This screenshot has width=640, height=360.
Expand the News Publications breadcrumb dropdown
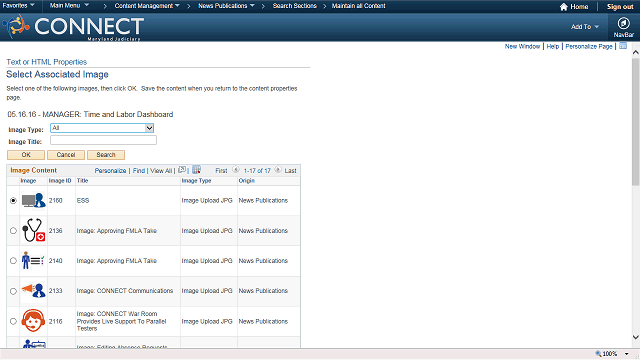tap(226, 6)
